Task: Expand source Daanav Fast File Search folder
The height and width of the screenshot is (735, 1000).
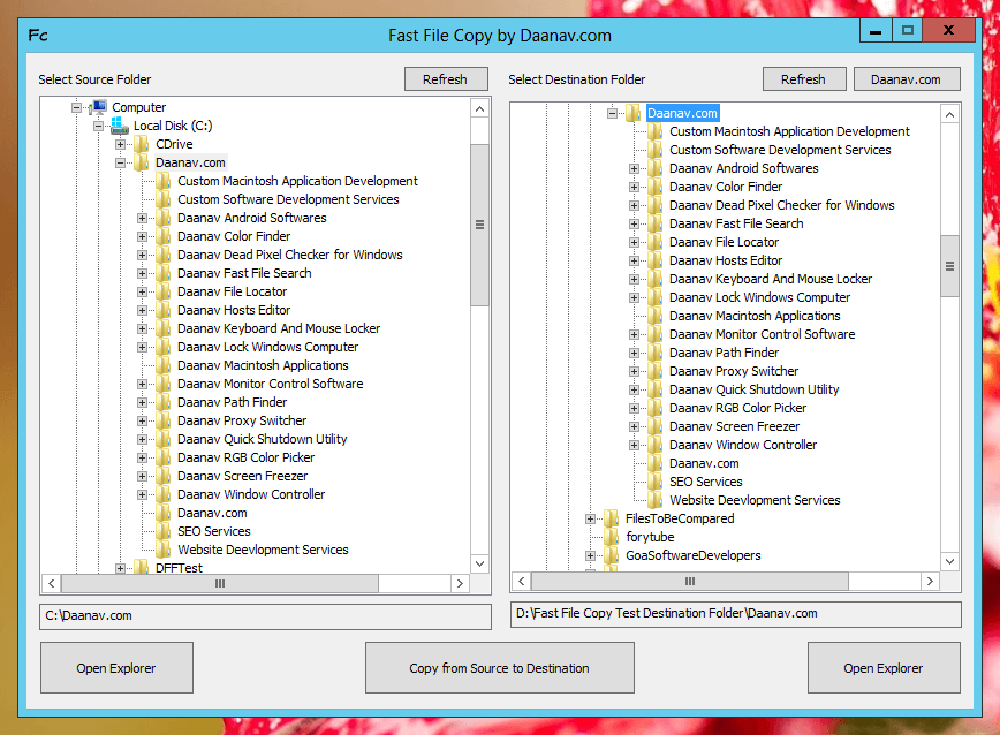Action: [x=142, y=274]
